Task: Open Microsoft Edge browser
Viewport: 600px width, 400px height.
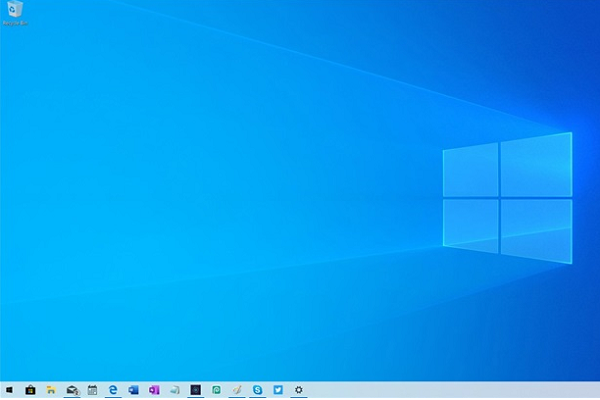Action: [x=114, y=389]
